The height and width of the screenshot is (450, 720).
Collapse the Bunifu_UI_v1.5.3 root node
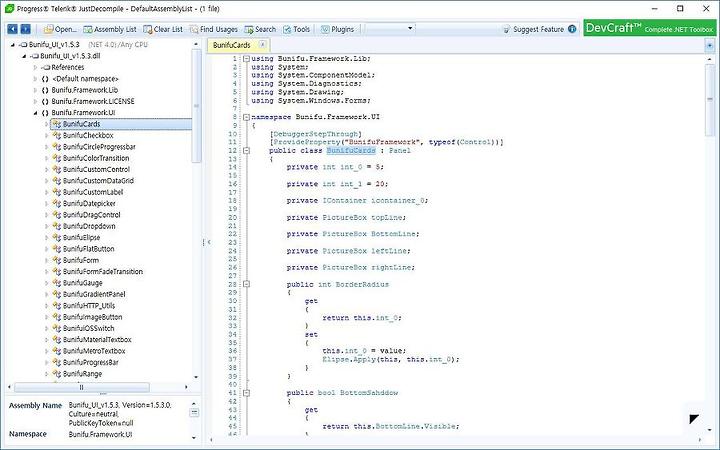[x=13, y=45]
